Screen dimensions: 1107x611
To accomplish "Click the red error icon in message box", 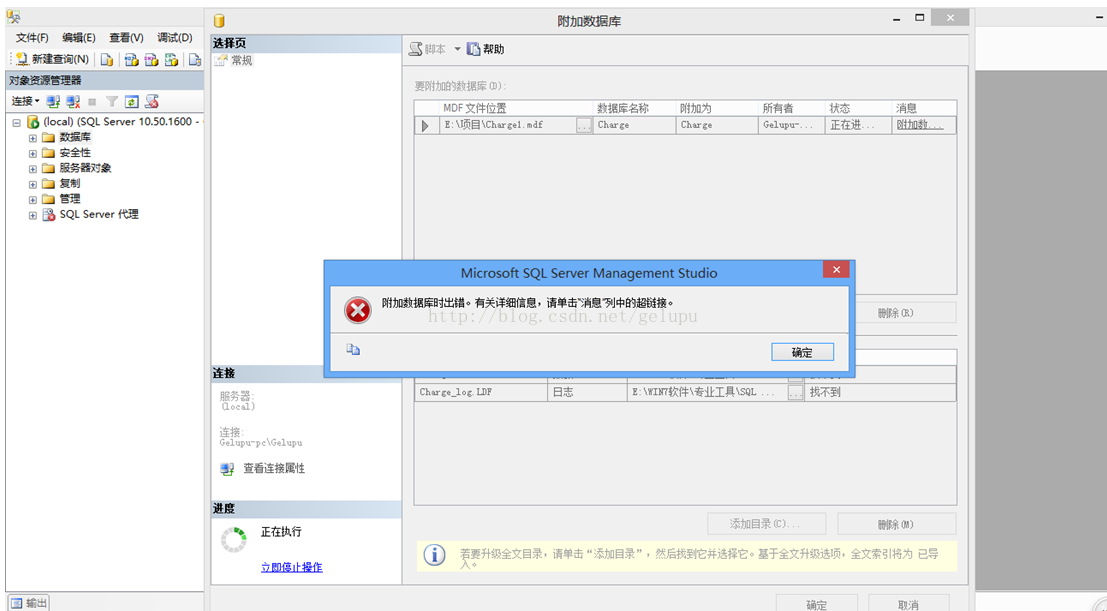I will 358,310.
